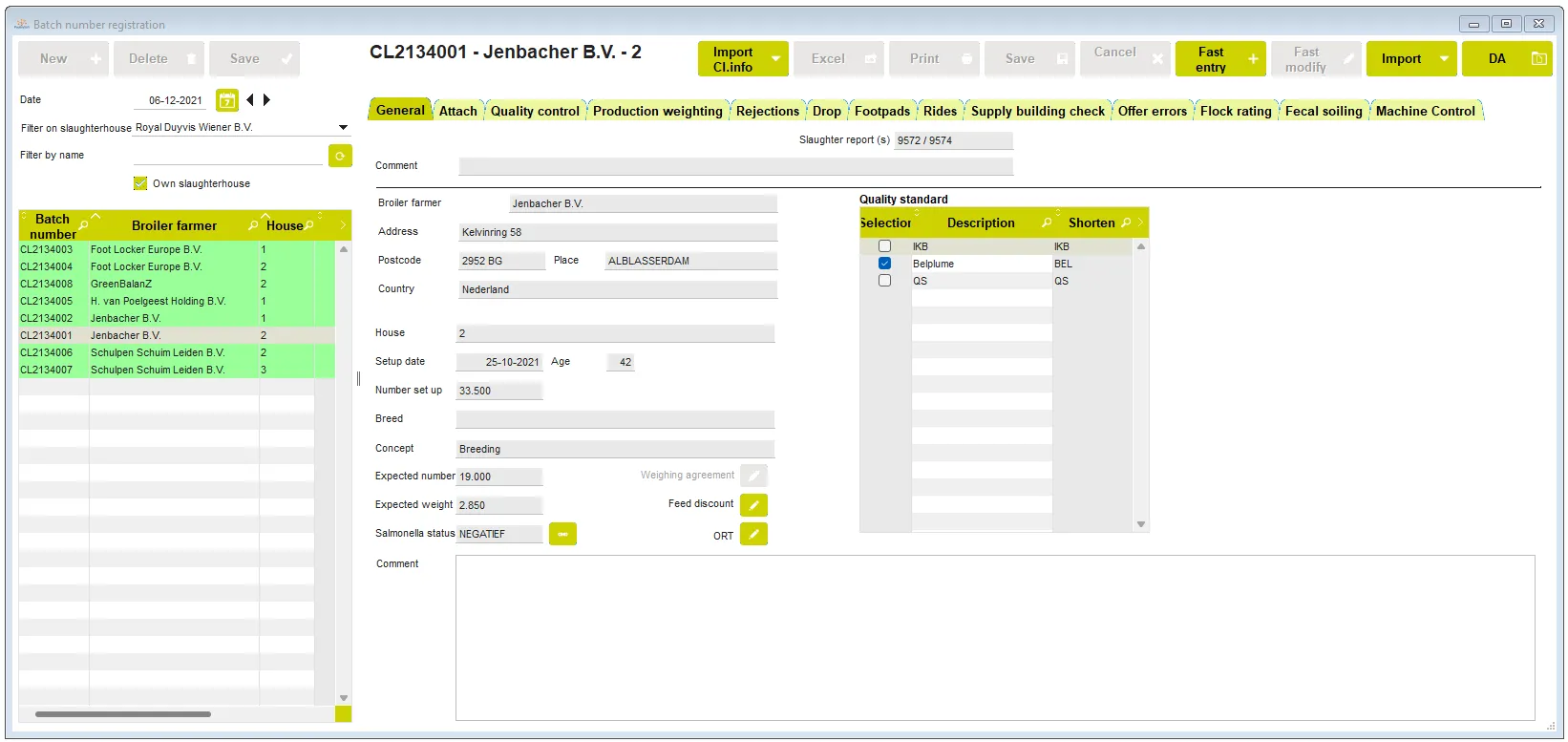Check the QS quality standard box
Viewport: 1568px width, 742px height.
(884, 281)
